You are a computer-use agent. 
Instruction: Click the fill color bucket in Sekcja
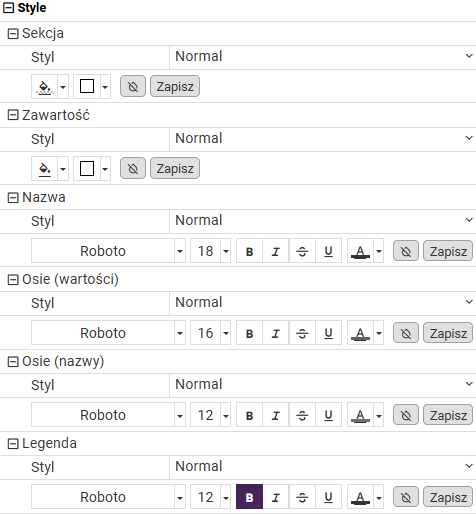pyautogui.click(x=45, y=87)
